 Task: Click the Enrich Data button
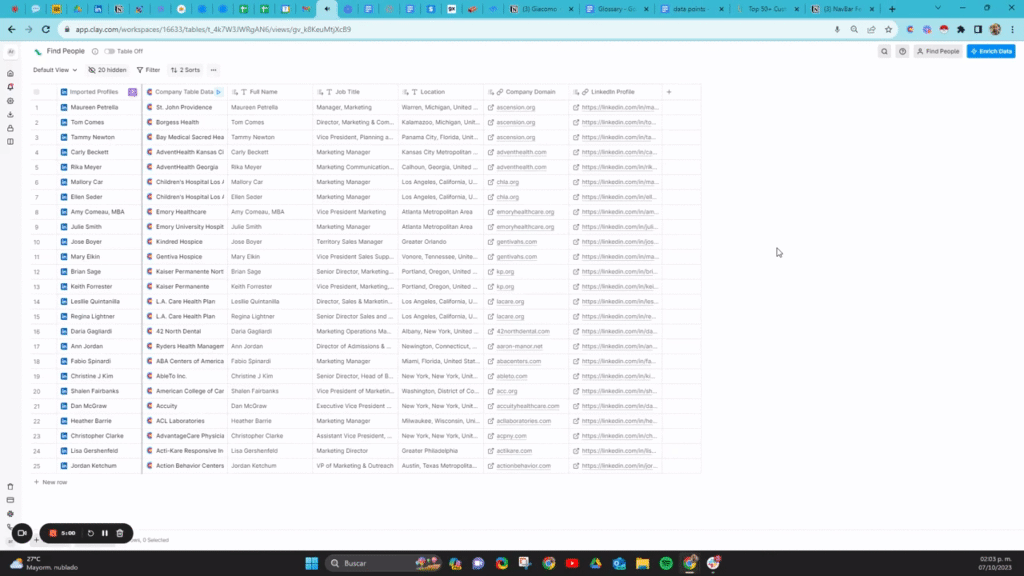(991, 51)
